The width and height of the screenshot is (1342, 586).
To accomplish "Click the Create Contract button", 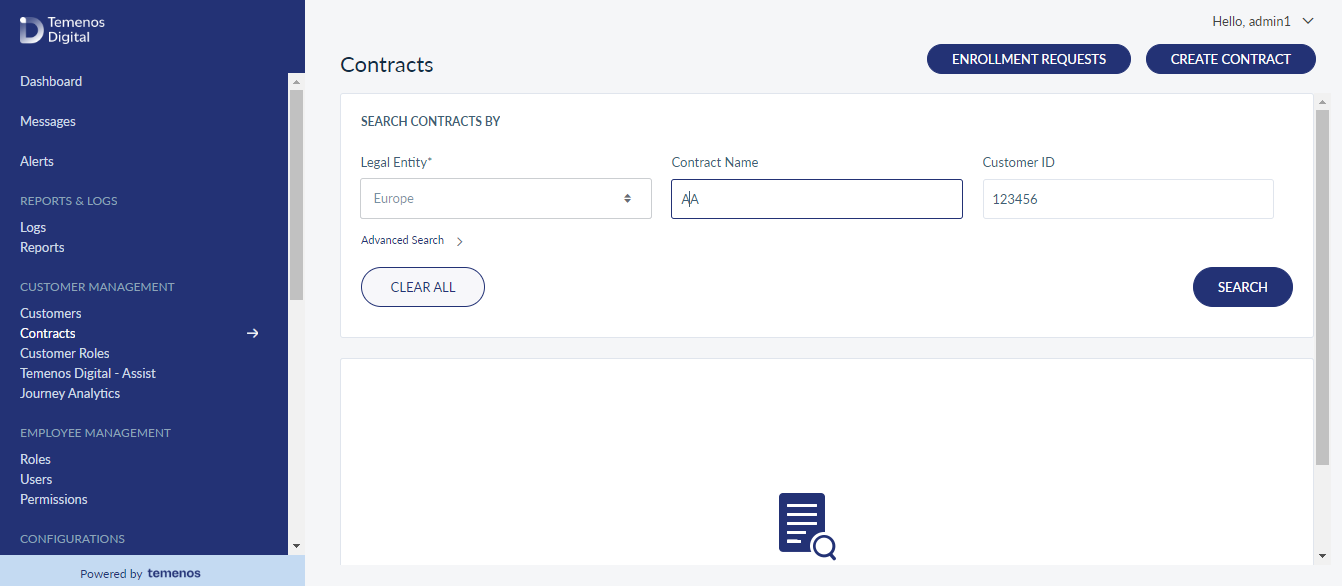I will [1231, 59].
